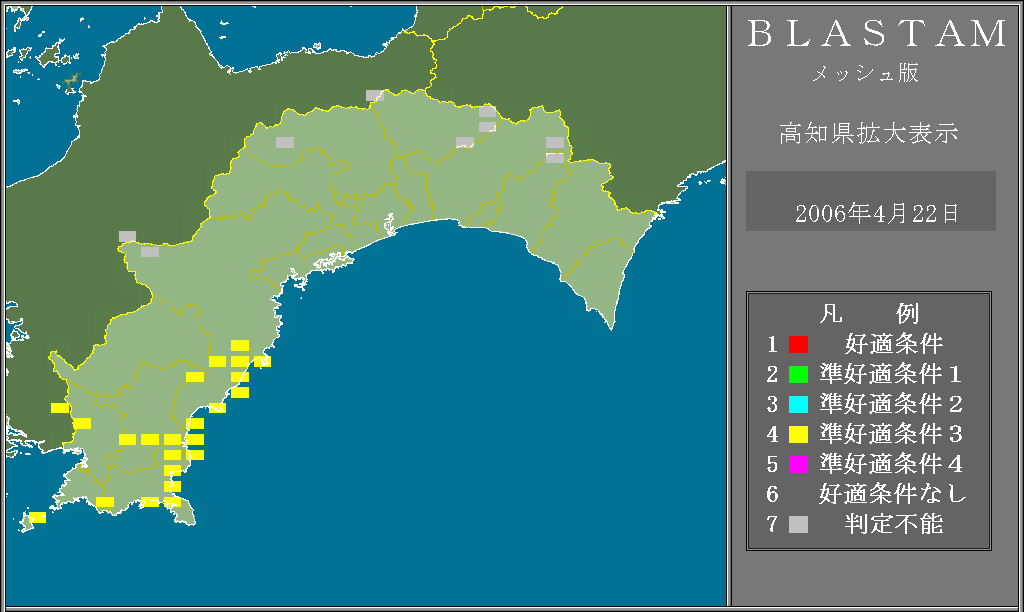
Task: Click the 準好適条件4 legend label
Action: point(891,464)
